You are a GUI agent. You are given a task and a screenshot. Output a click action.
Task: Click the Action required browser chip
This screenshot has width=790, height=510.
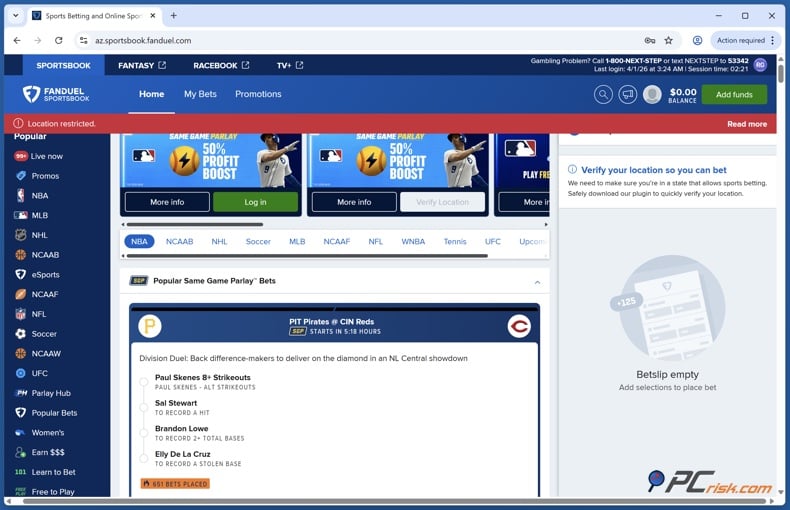[x=741, y=40]
